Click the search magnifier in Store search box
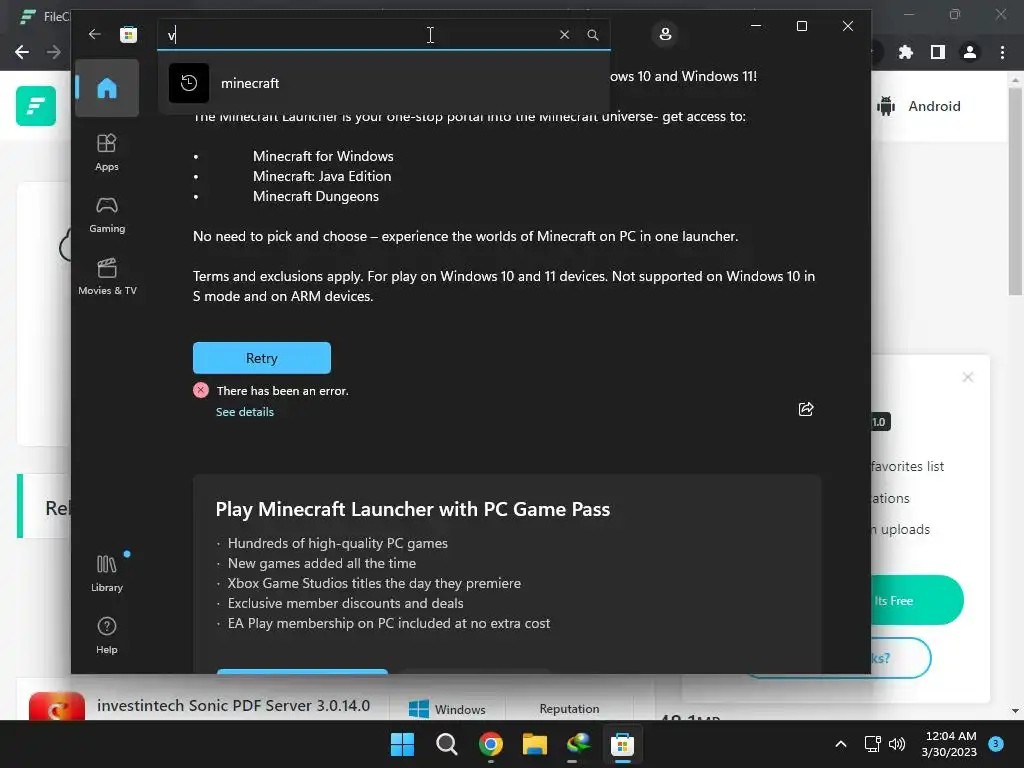Viewport: 1024px width, 768px height. [x=592, y=35]
